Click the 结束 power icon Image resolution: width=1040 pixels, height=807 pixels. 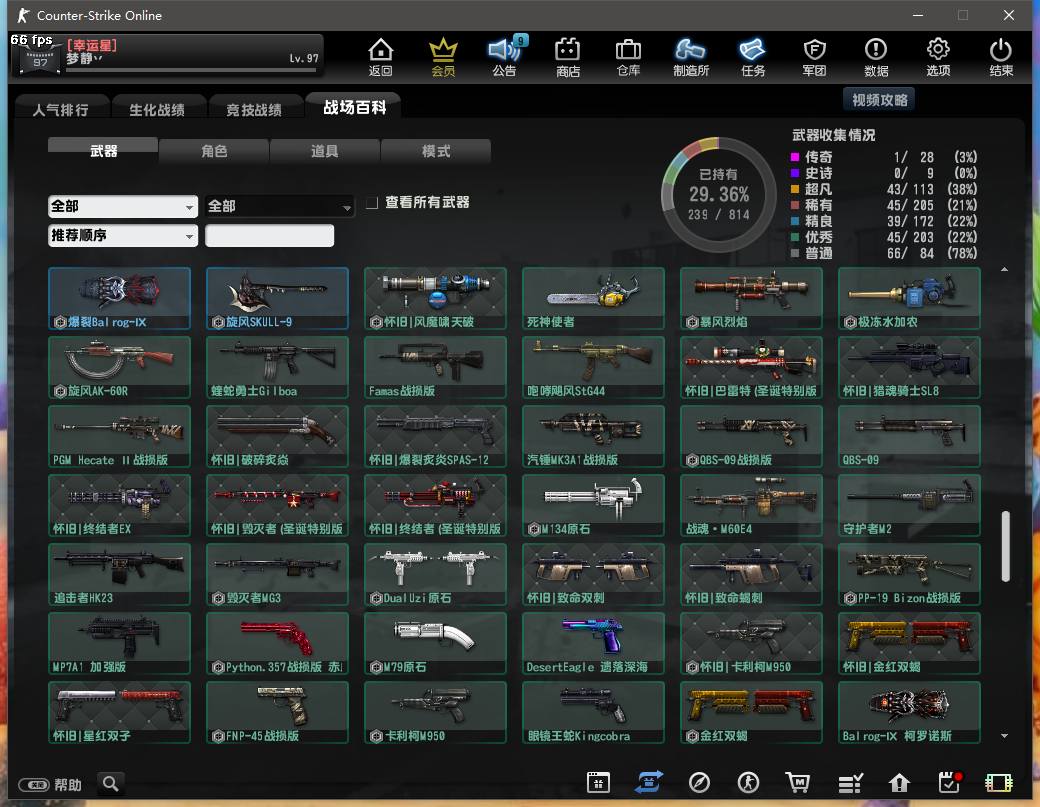click(1001, 57)
